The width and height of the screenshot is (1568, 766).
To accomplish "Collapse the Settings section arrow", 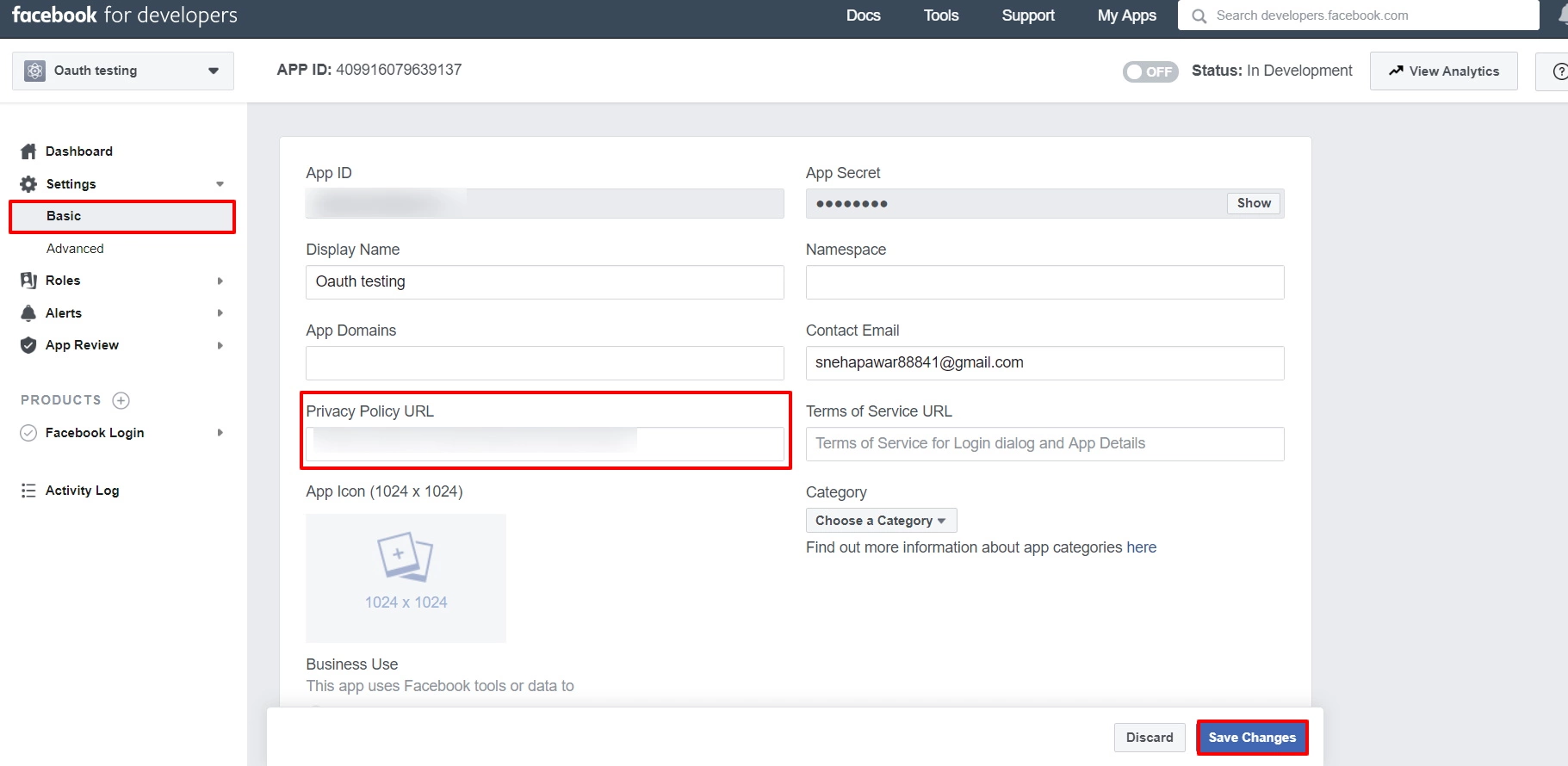I will coord(220,184).
